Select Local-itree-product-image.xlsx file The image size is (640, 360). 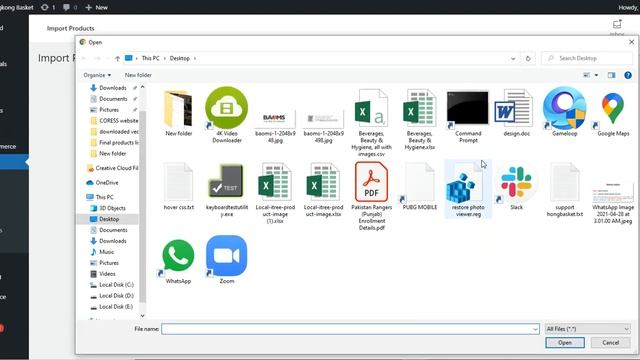[x=323, y=182]
